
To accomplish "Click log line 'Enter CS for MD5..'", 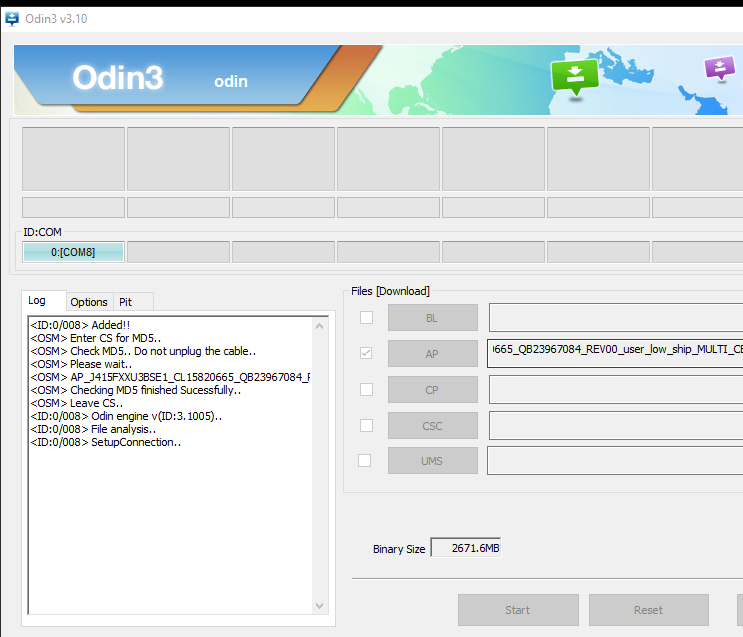I will click(96, 338).
